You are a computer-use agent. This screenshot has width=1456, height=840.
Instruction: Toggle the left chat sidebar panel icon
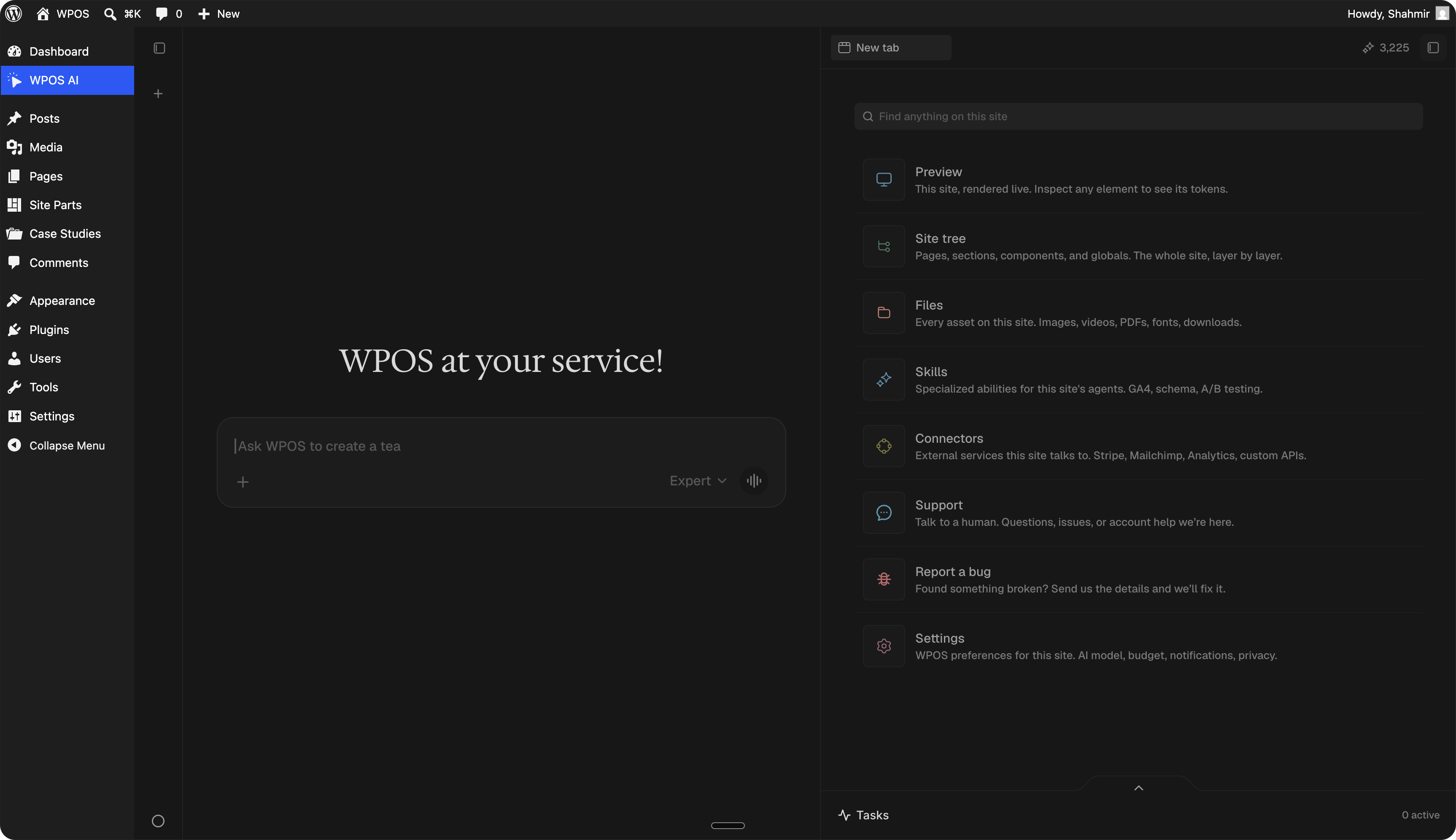point(159,48)
